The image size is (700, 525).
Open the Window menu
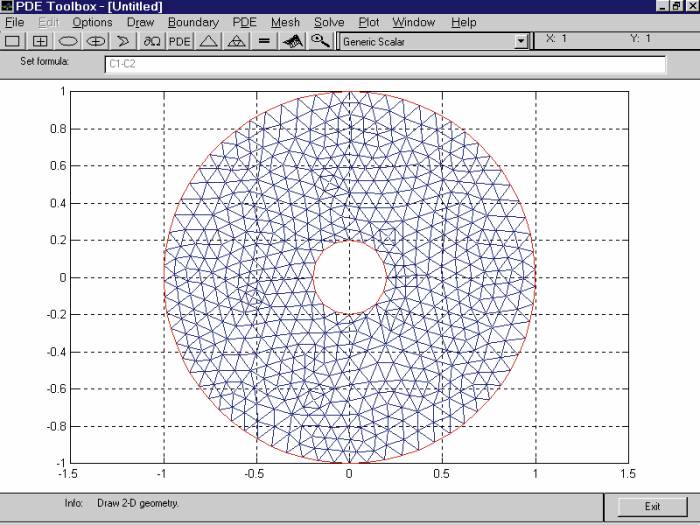(x=413, y=22)
